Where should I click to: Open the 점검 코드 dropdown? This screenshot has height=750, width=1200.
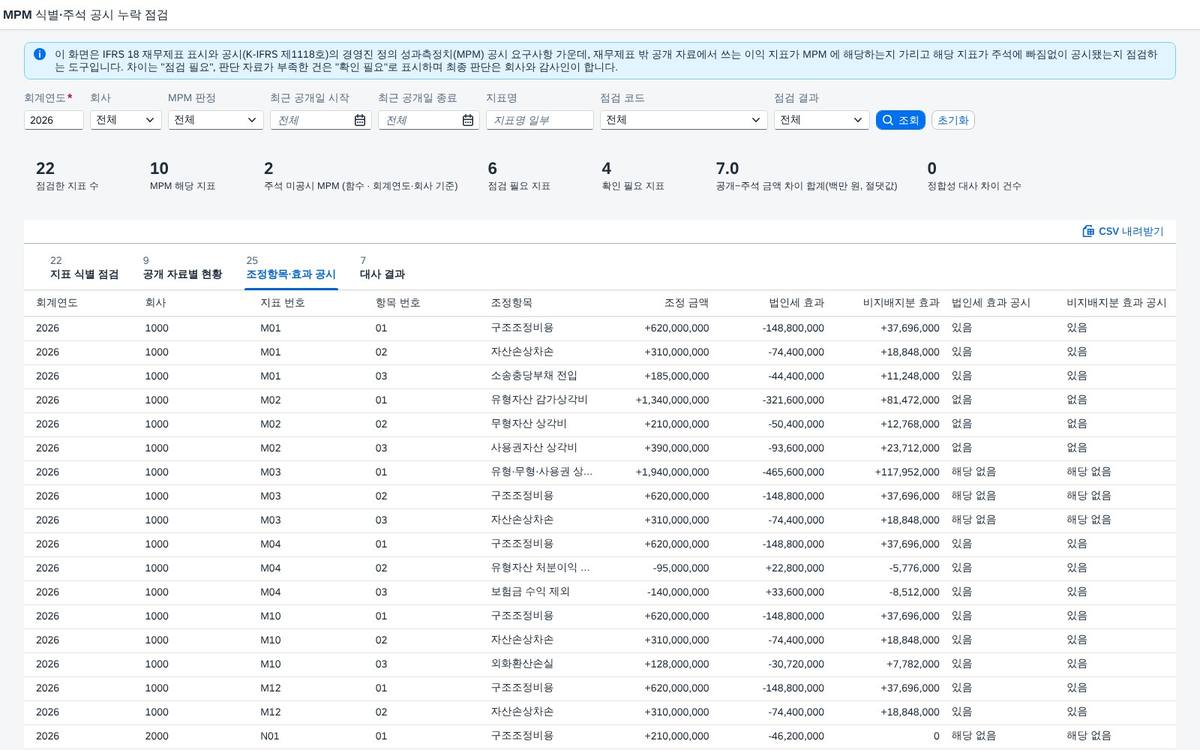point(684,120)
